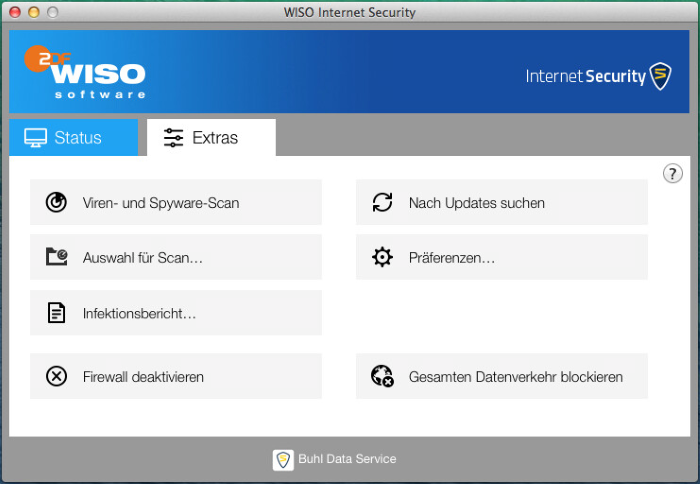Start Viren- und Spyware-Scan

pyautogui.click(x=176, y=202)
